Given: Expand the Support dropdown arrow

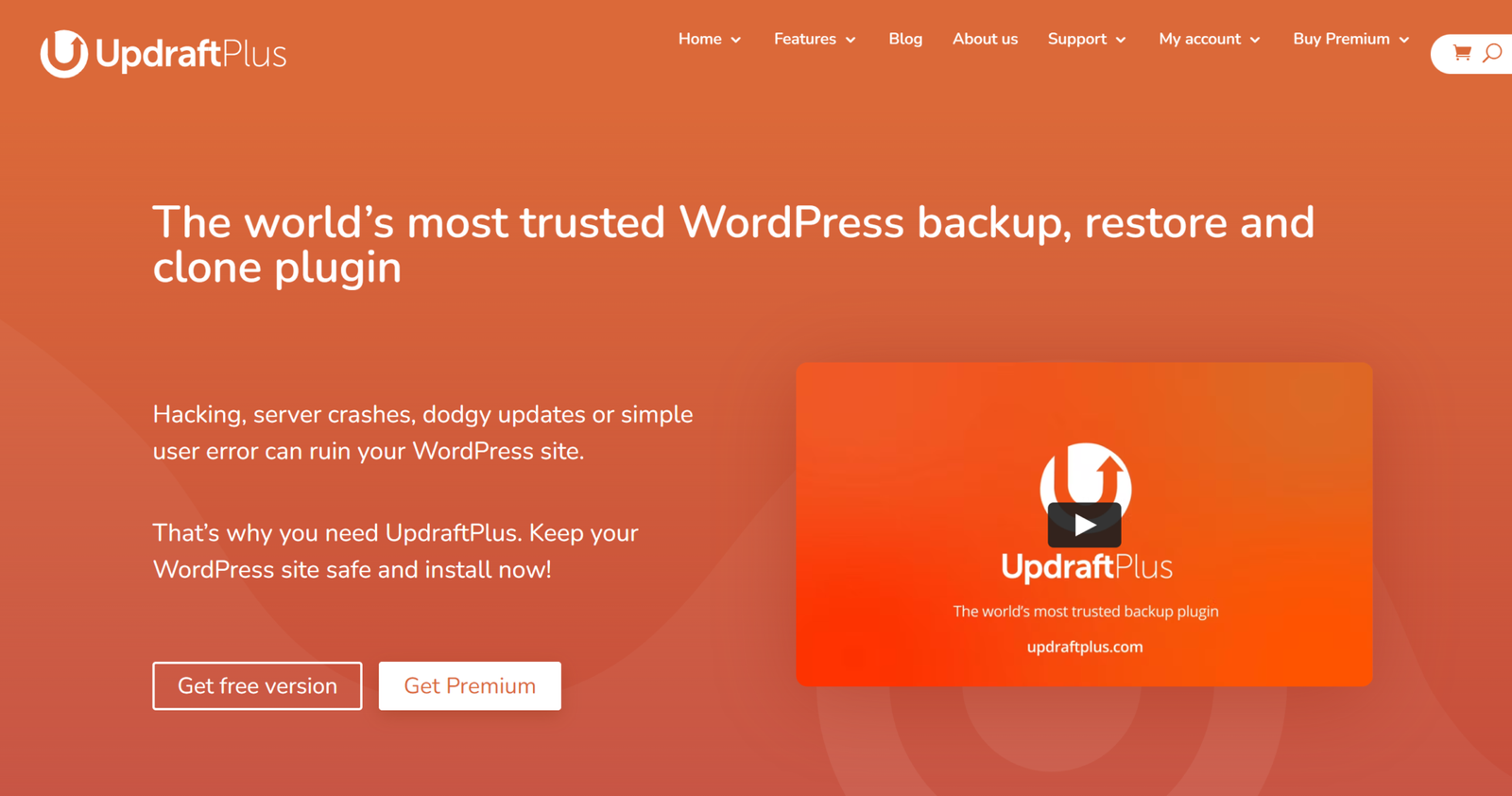Looking at the screenshot, I should pyautogui.click(x=1121, y=40).
